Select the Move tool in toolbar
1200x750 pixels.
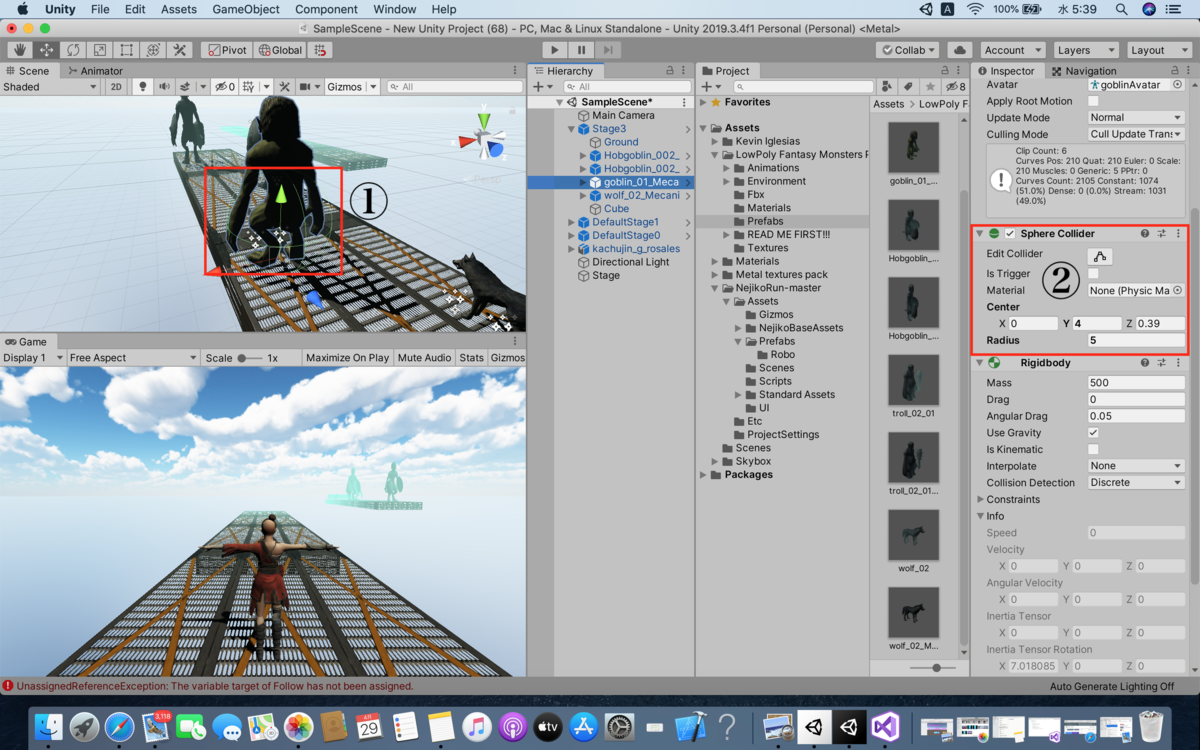(46, 50)
